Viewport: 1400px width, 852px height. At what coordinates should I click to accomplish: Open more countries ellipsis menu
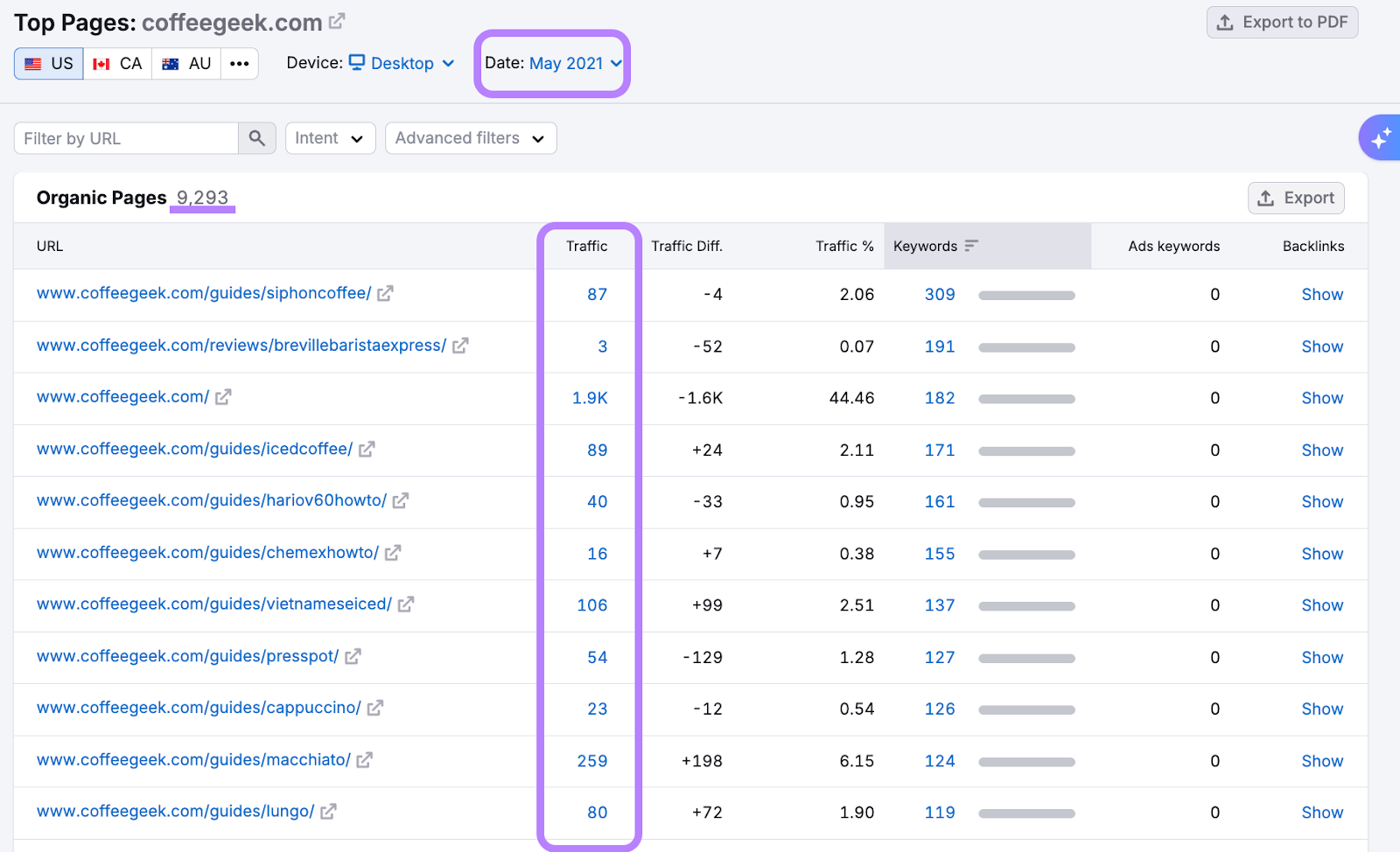pos(240,64)
